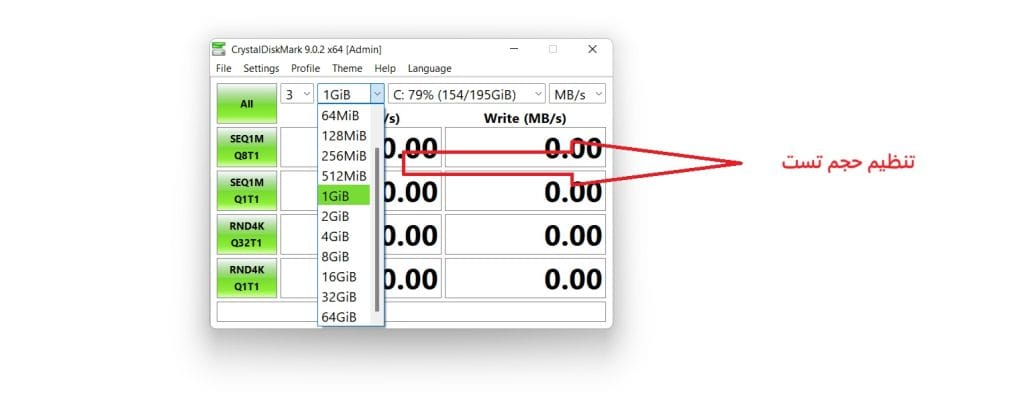
Task: Open the File menu
Action: (223, 69)
